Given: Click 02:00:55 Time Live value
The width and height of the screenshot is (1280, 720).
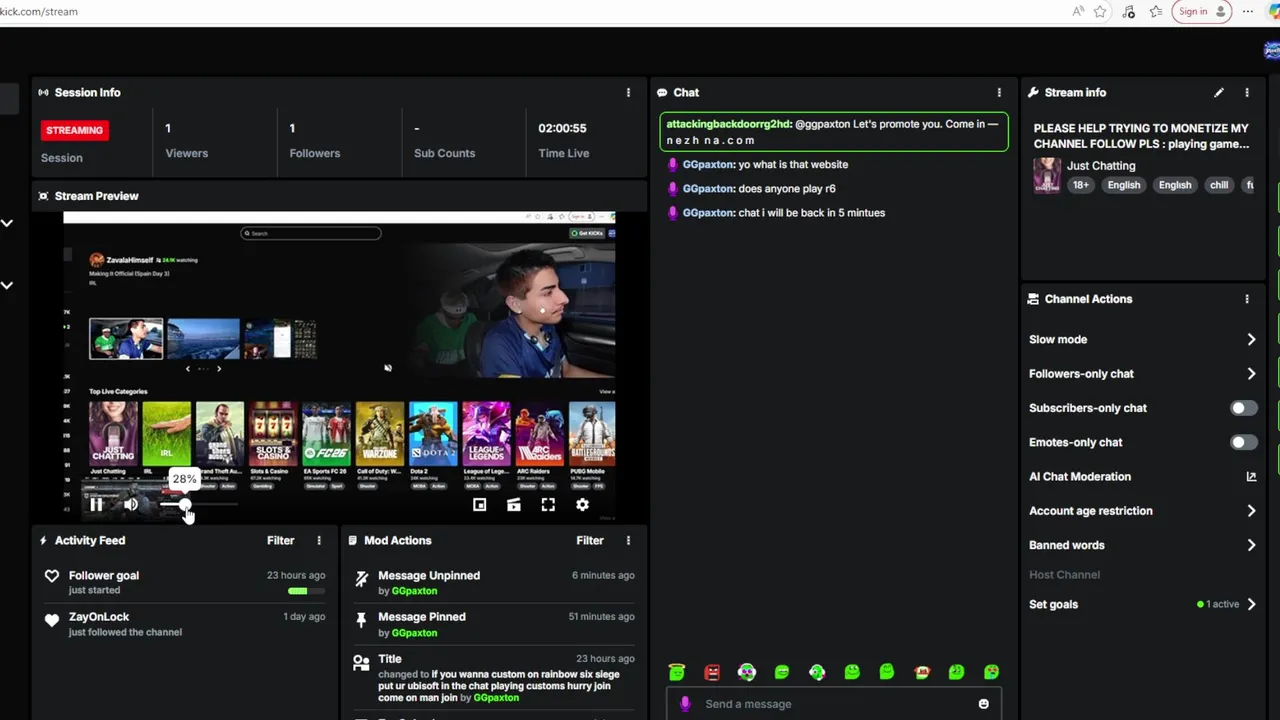Looking at the screenshot, I should [562, 128].
